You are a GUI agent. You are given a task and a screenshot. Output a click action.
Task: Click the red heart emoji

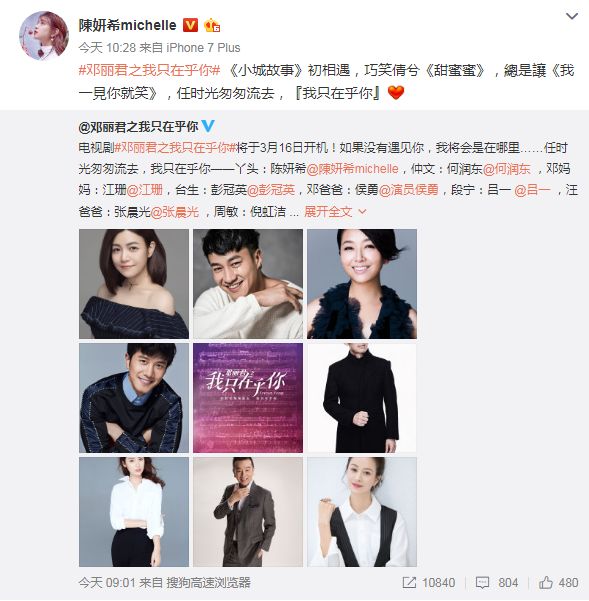(396, 92)
